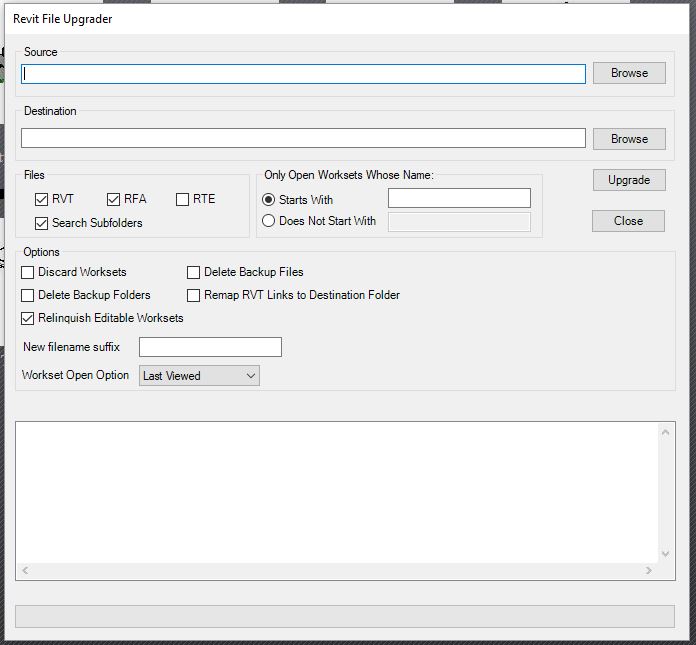Uncheck the RFA file type checkbox
This screenshot has width=696, height=645.
(113, 199)
